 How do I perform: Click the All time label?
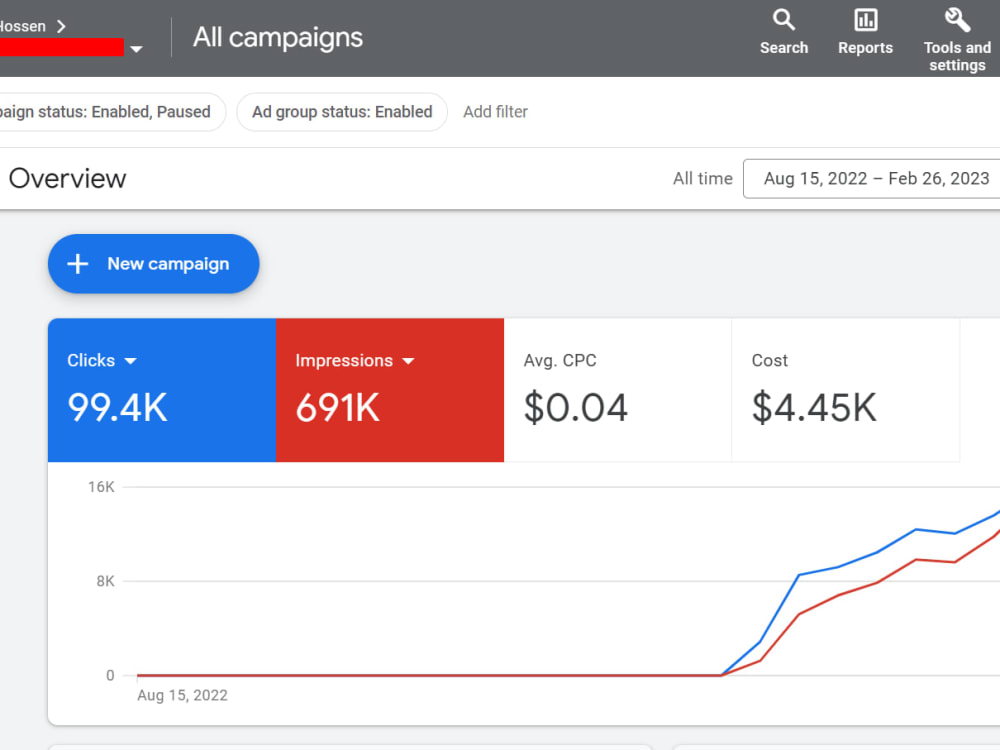click(703, 179)
